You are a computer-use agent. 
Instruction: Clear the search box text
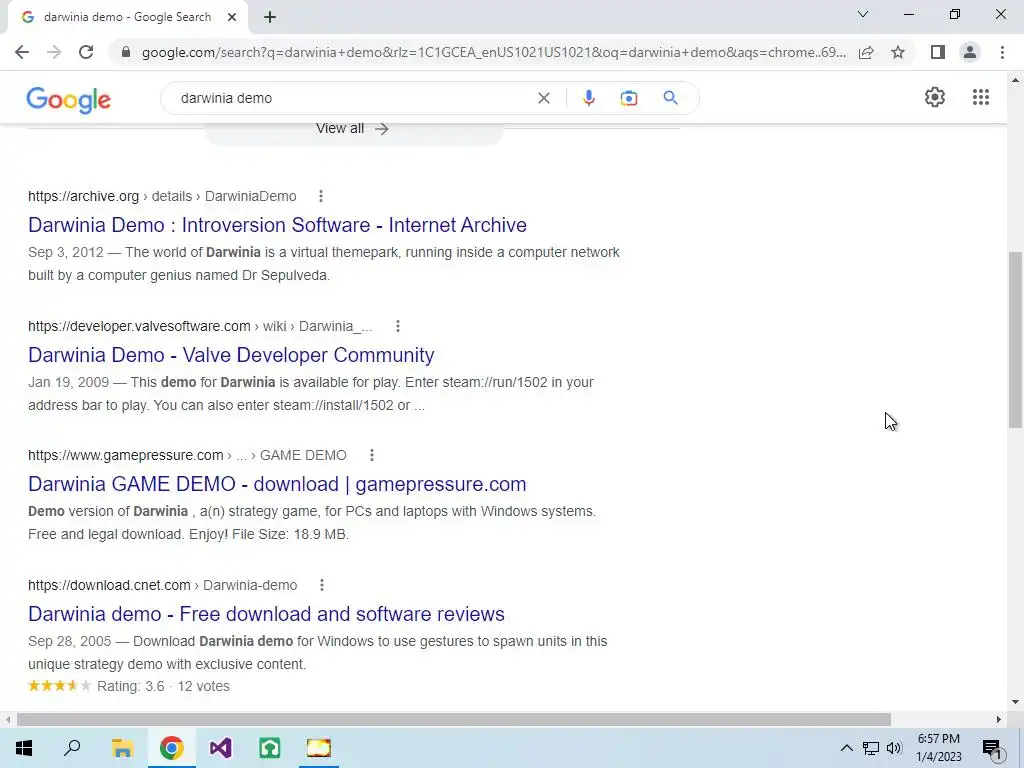pos(543,98)
